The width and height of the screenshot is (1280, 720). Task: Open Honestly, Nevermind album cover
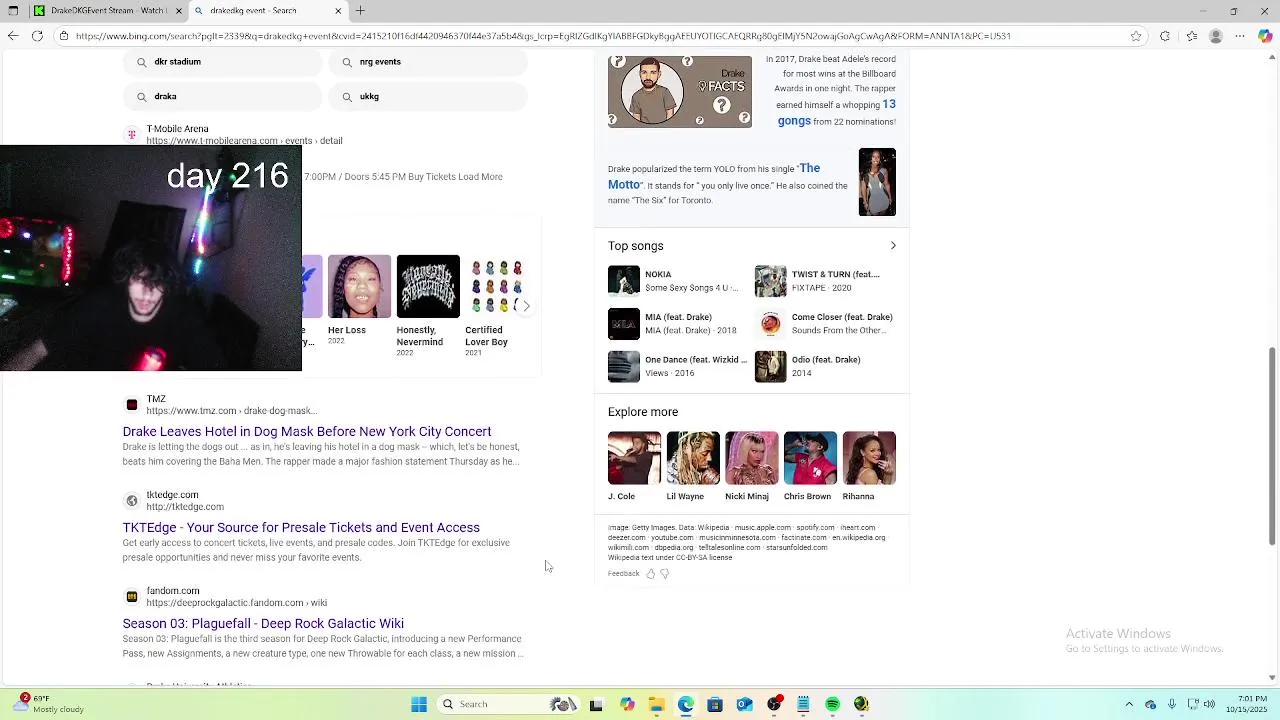[428, 286]
